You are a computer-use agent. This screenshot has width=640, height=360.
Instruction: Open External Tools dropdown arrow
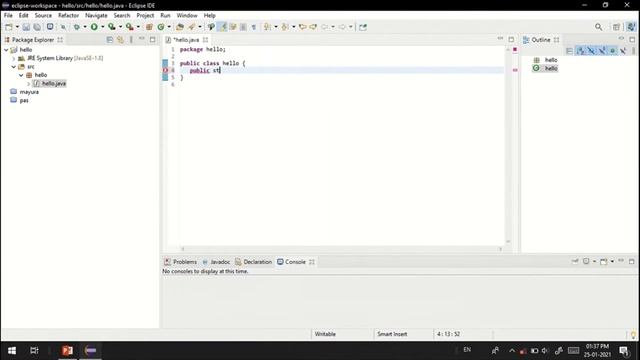(x=138, y=27)
